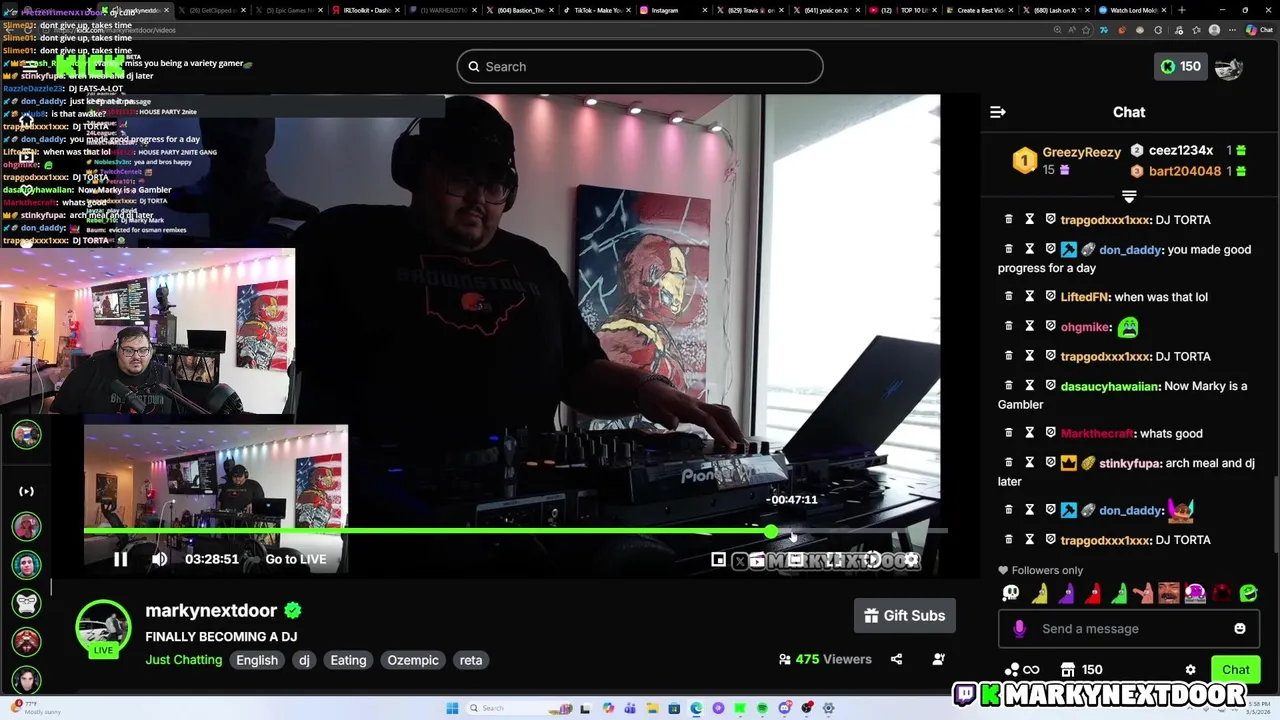Screen dimensions: 1280x720
Task: Focus the Kick search box
Action: [x=640, y=67]
